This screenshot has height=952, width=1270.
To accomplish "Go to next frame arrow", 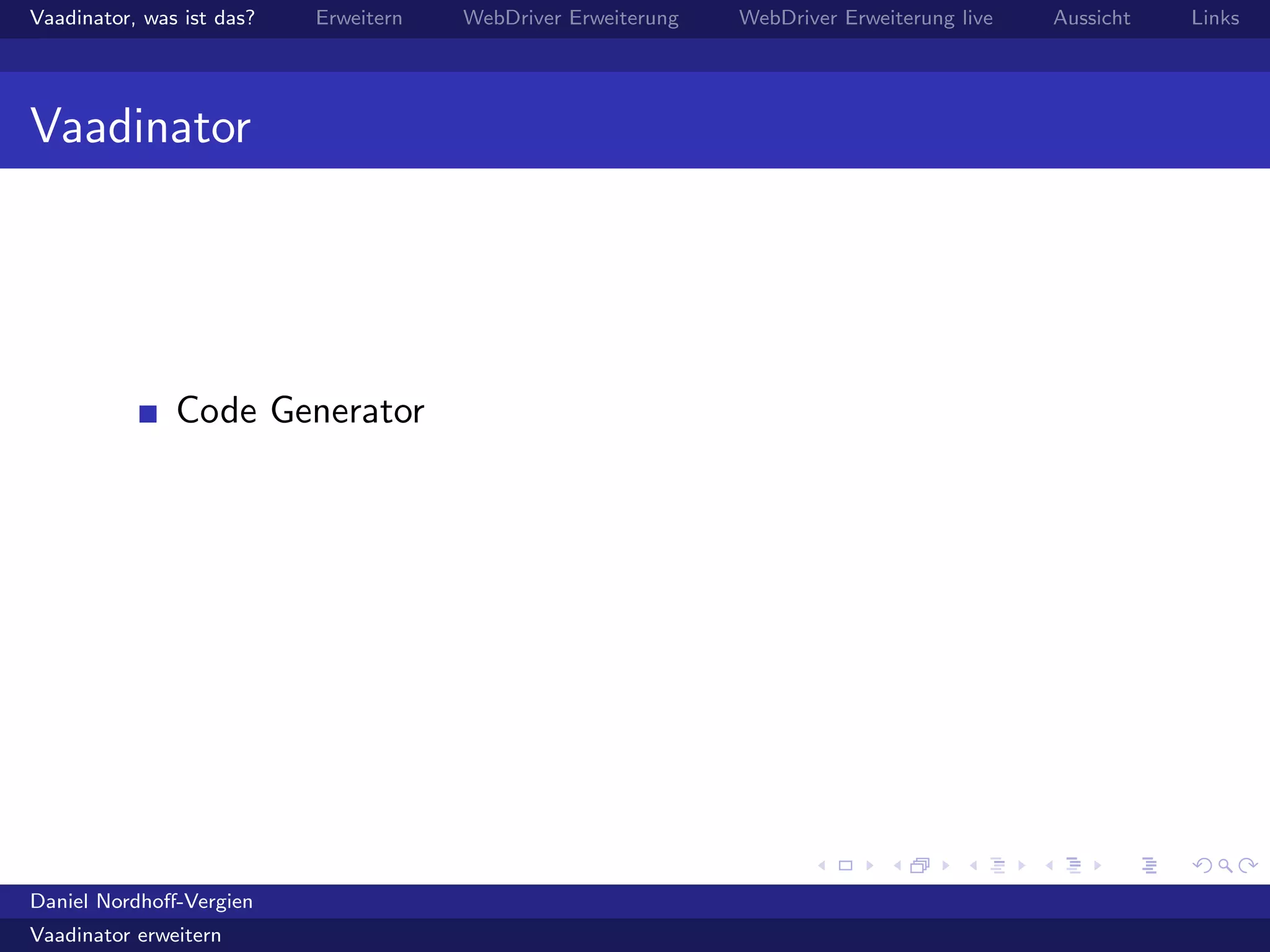I will [946, 865].
